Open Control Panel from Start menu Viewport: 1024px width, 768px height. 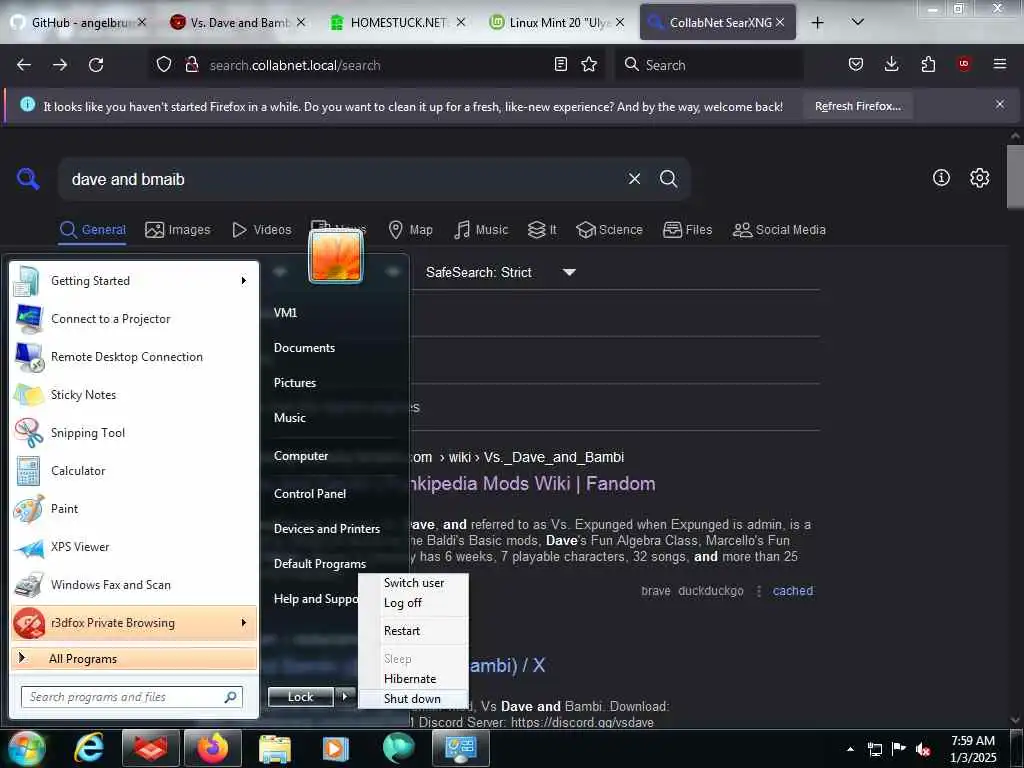pos(310,494)
